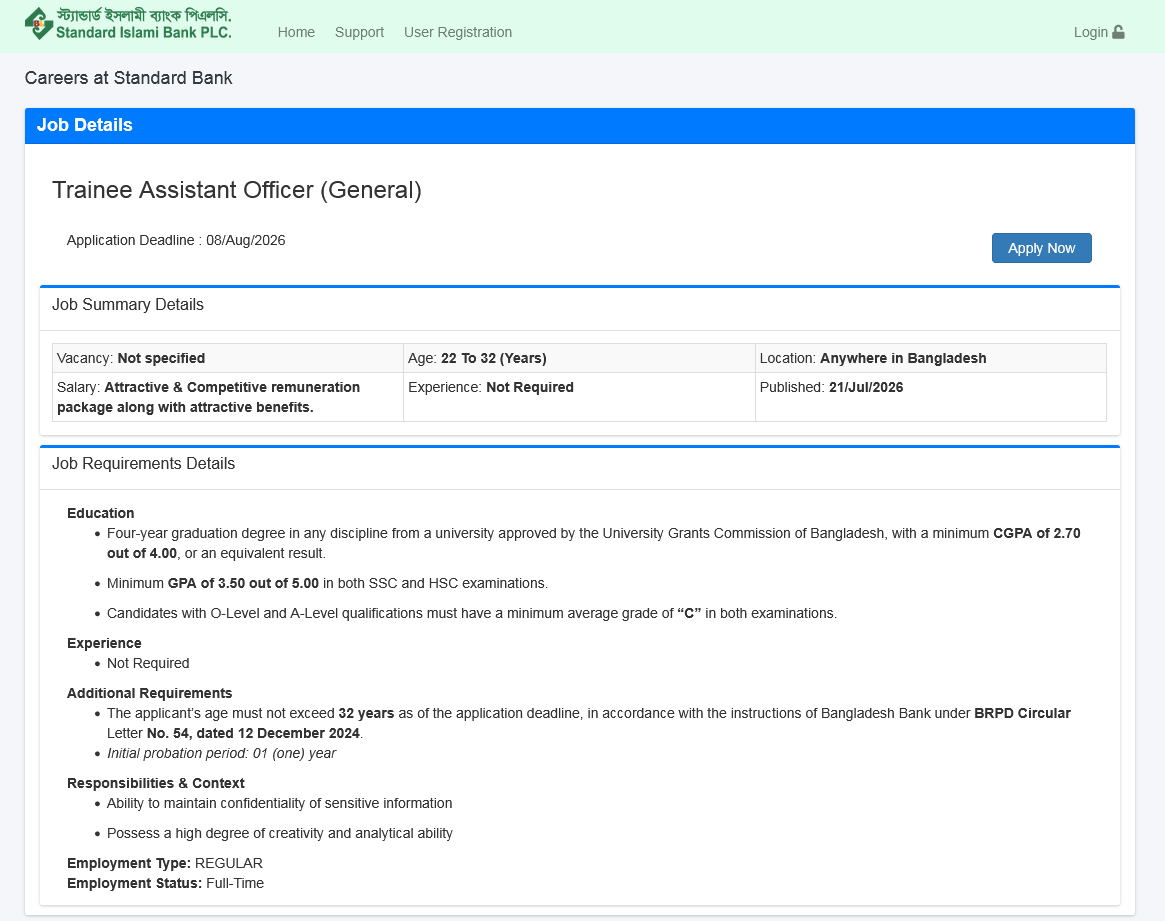The image size is (1165, 921).
Task: Click the GPA of 3.50 out of 5.00 bullet
Action: [327, 583]
